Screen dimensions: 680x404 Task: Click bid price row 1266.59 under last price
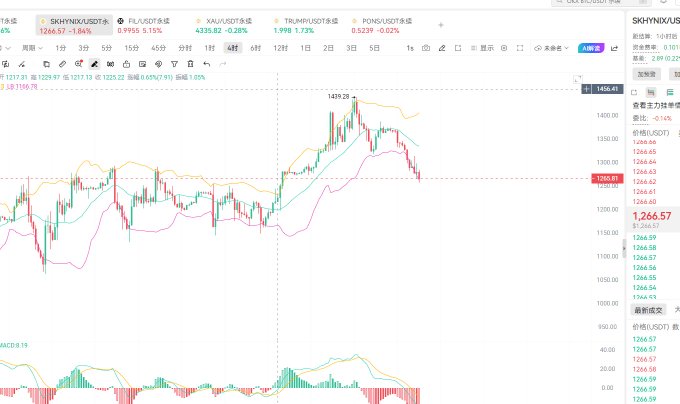coord(644,238)
